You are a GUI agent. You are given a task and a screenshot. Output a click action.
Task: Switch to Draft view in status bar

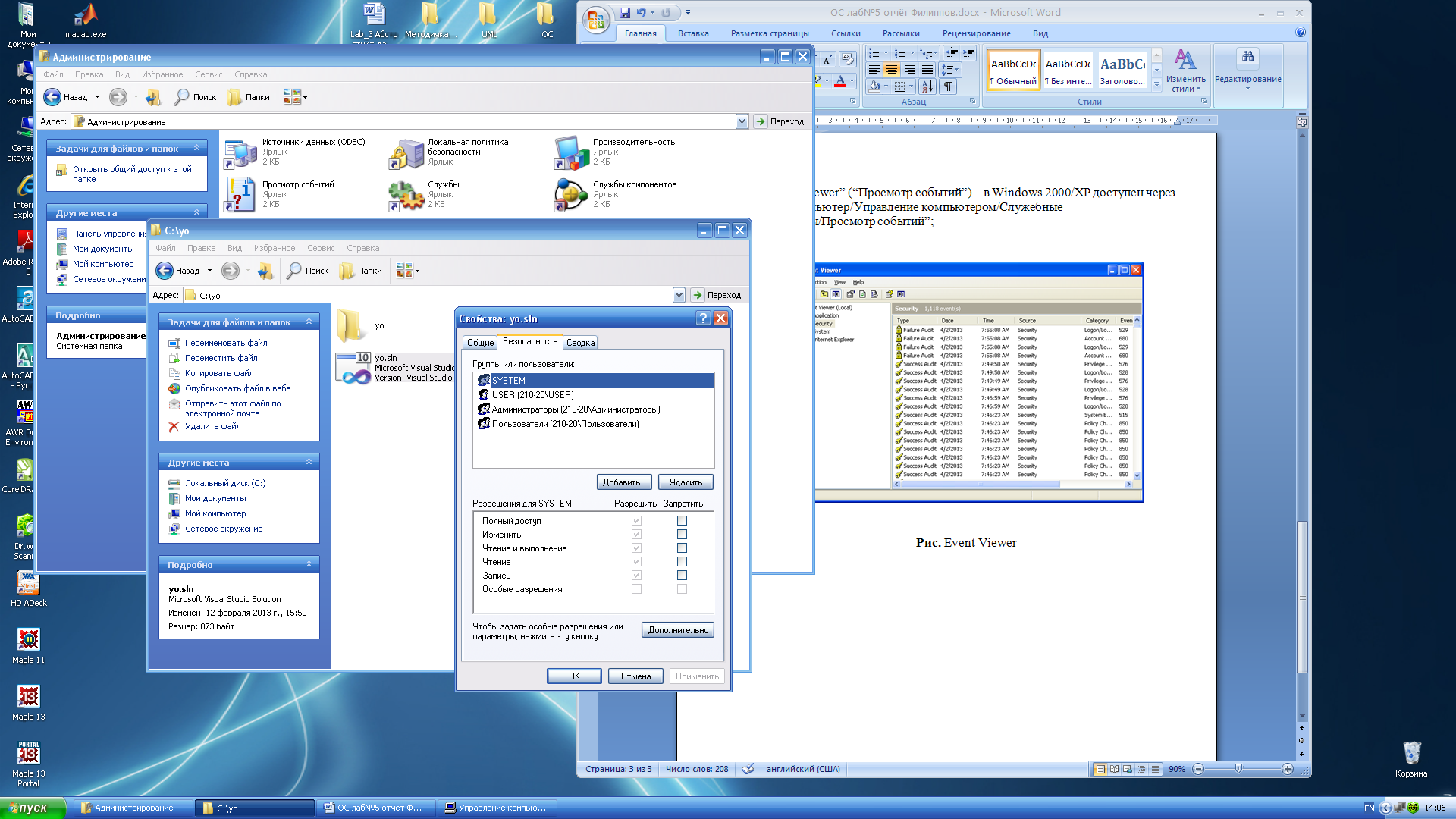(1156, 769)
